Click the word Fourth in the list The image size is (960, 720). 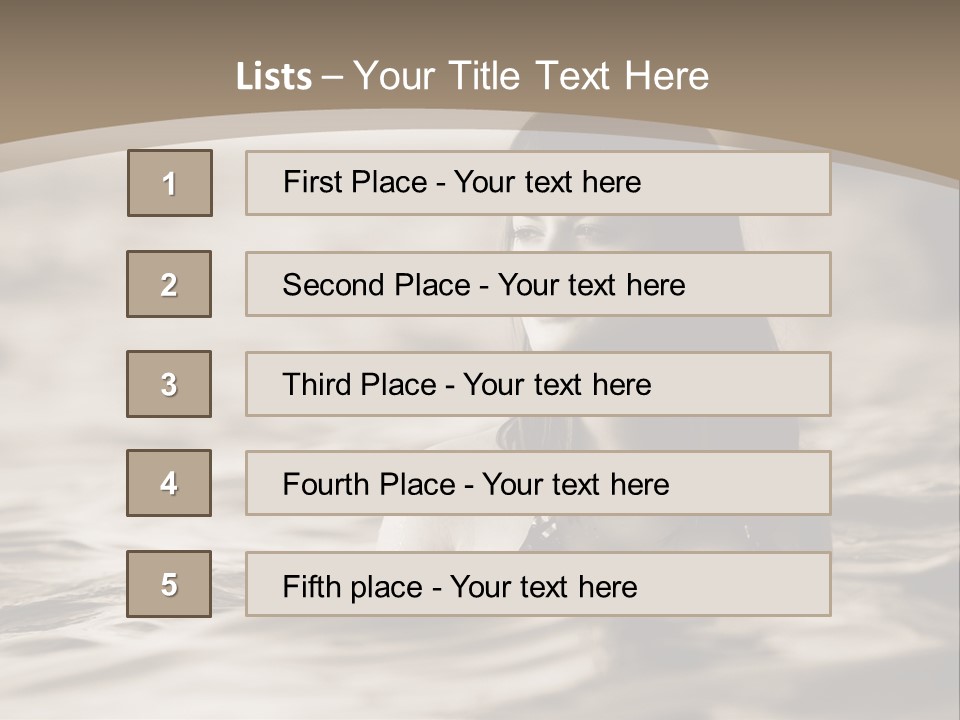click(x=325, y=484)
